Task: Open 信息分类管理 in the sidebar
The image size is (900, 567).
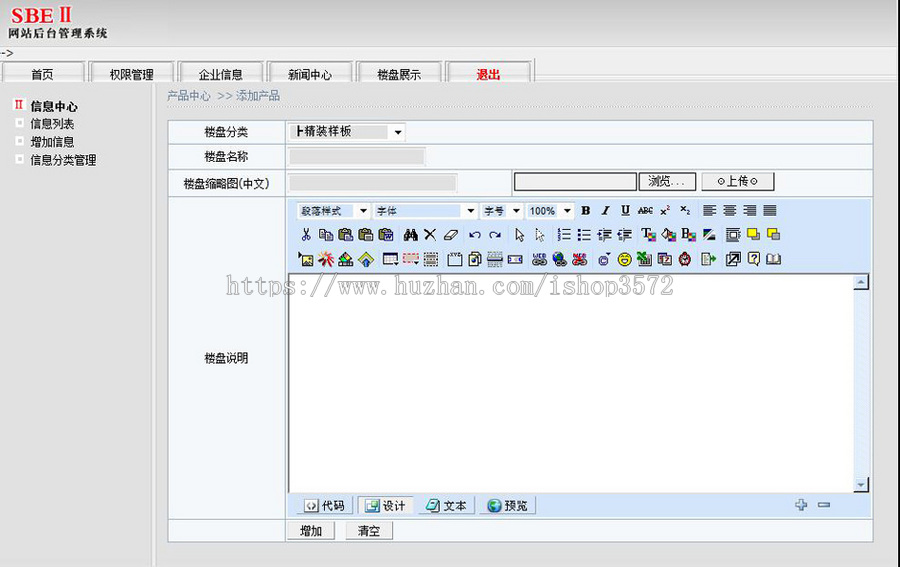Action: tap(63, 160)
